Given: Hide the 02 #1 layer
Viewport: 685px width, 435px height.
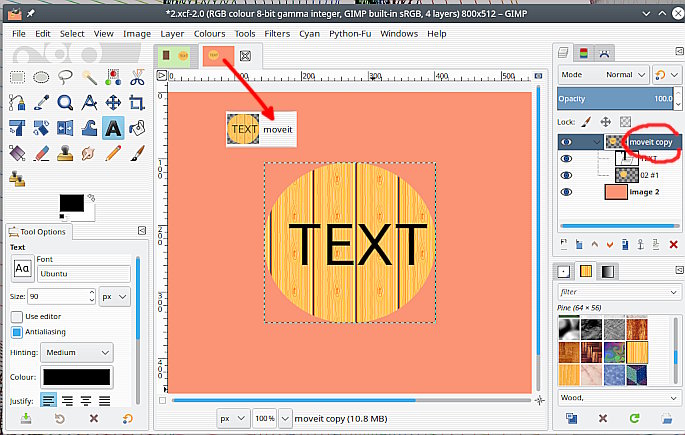Looking at the screenshot, I should tap(566, 175).
